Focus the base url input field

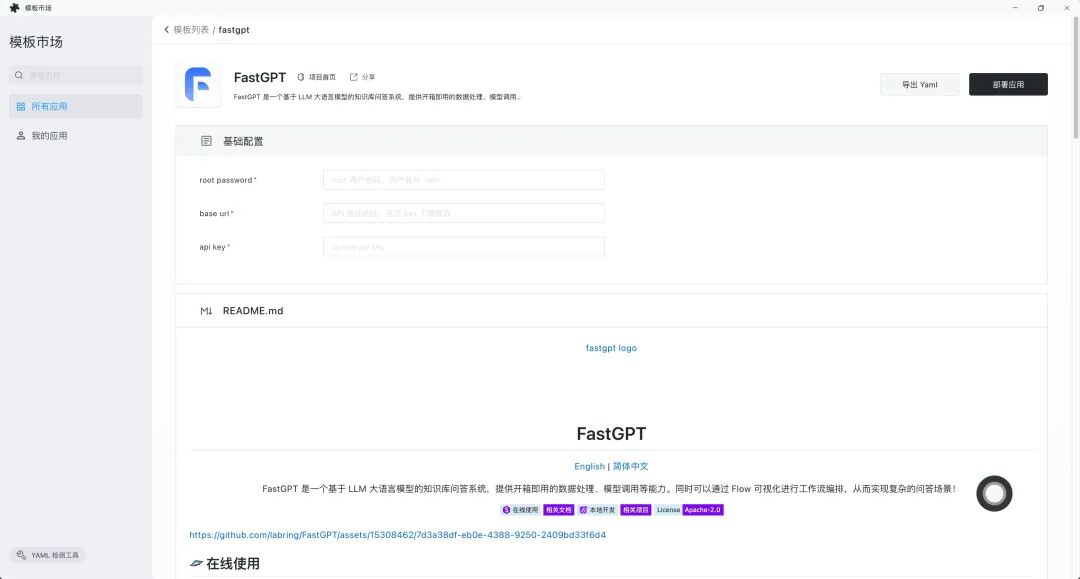click(x=464, y=213)
